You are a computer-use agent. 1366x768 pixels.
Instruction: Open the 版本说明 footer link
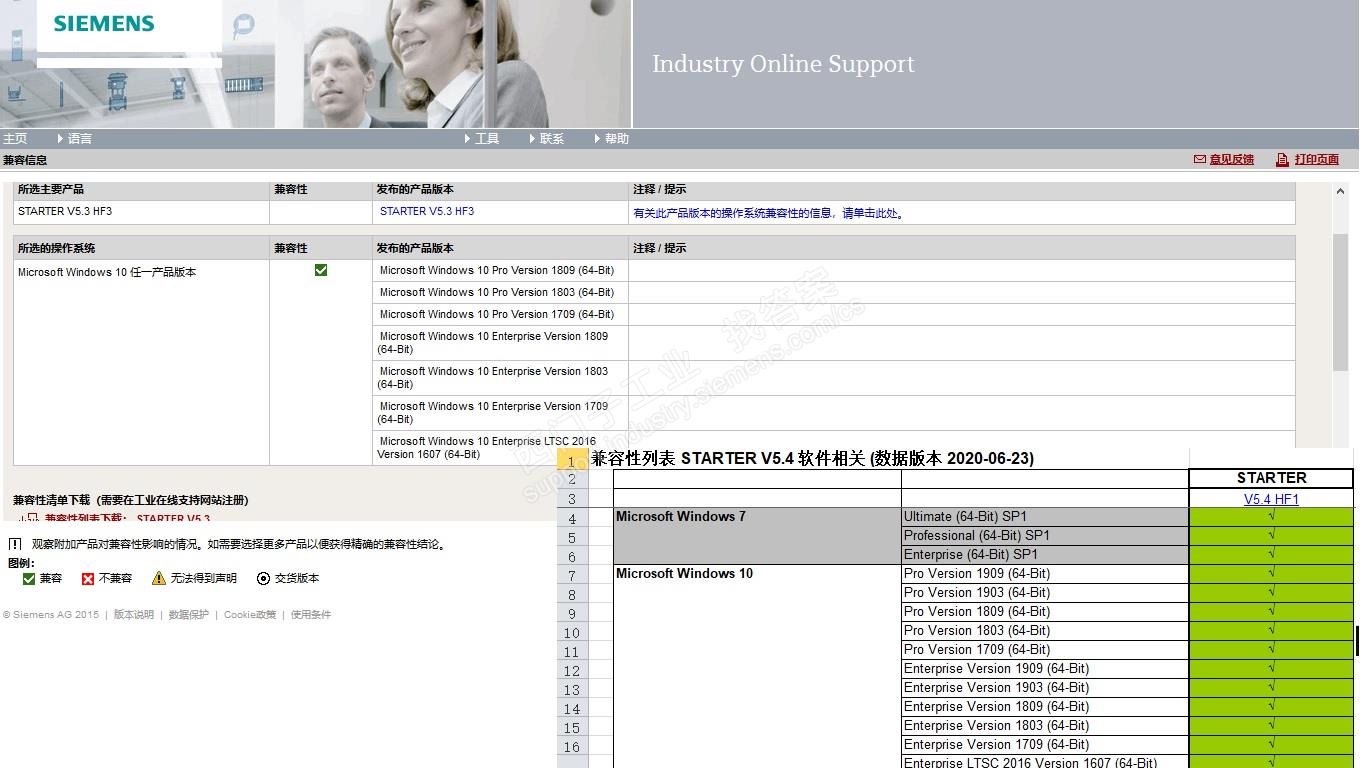[134, 615]
